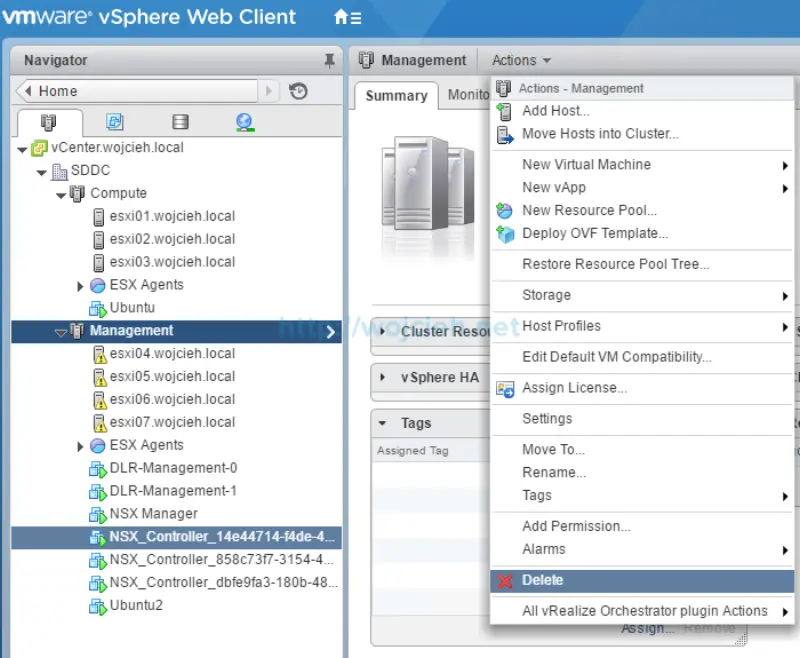The width and height of the screenshot is (800, 658).
Task: Toggle the Navigator panel pin
Action: click(330, 60)
